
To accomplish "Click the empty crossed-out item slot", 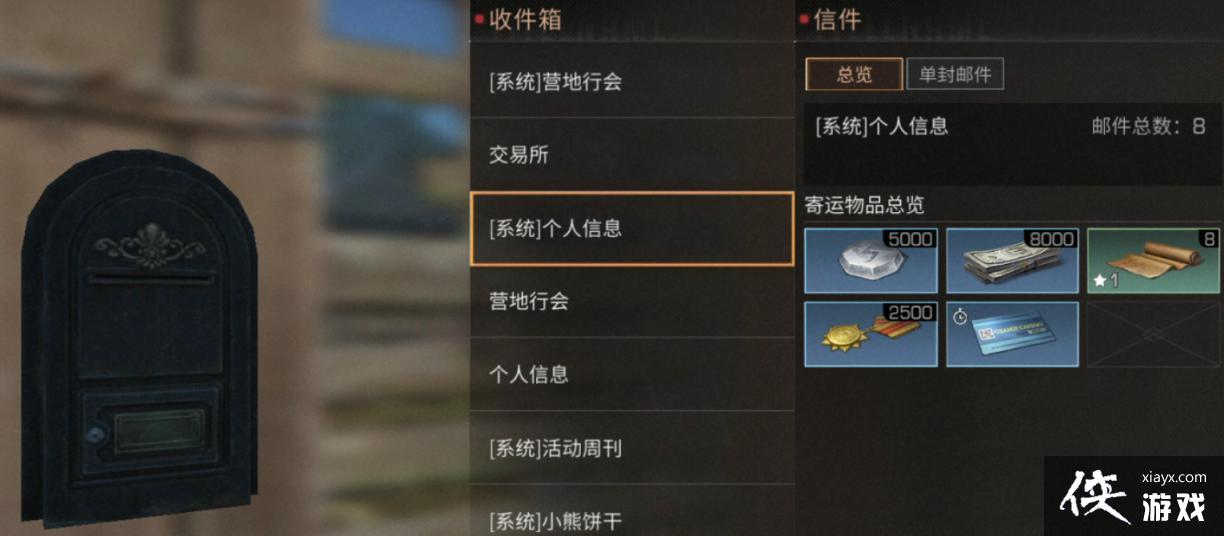I will pos(1154,334).
